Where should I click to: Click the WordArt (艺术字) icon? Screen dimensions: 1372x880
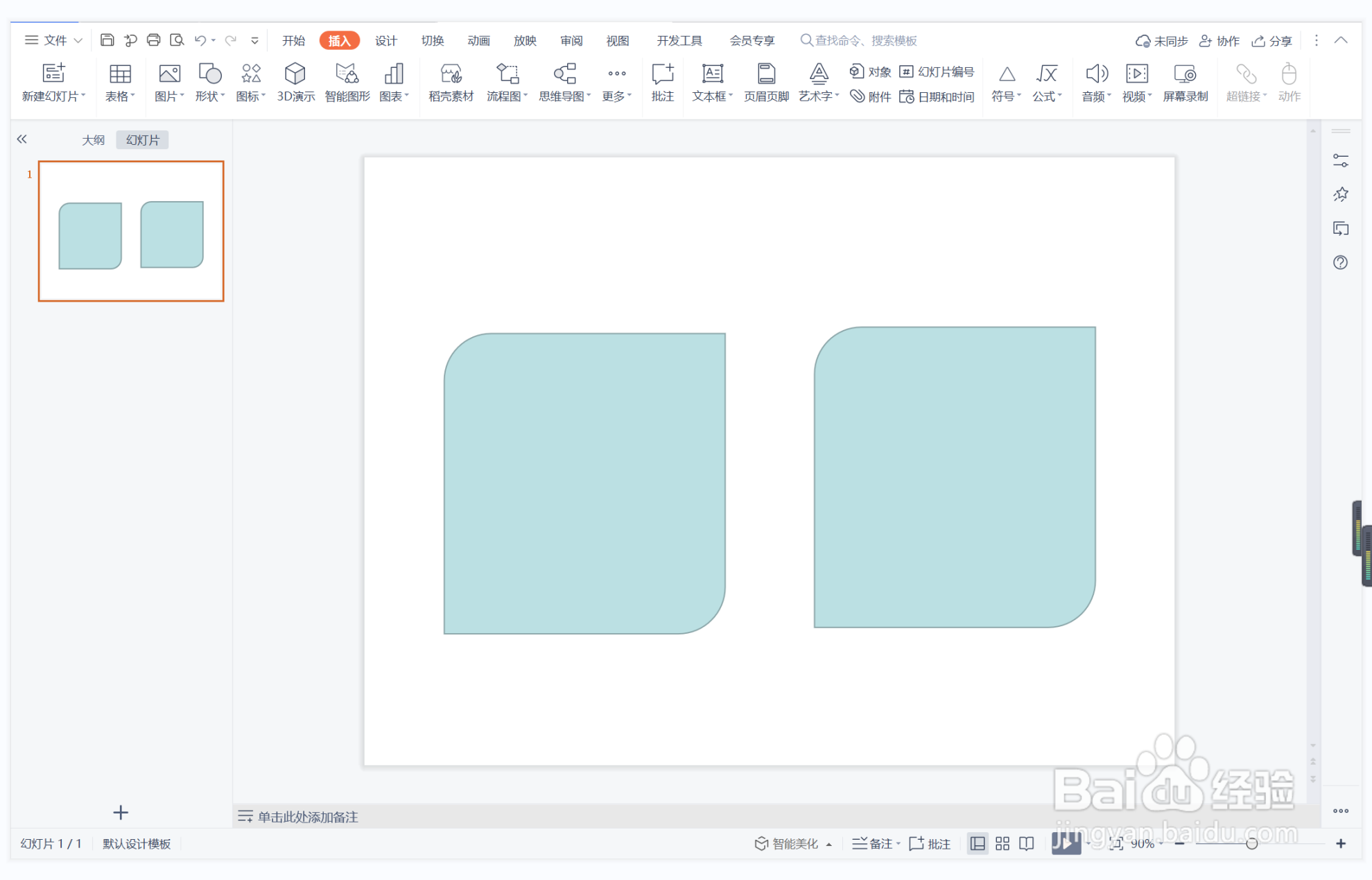coord(819,74)
